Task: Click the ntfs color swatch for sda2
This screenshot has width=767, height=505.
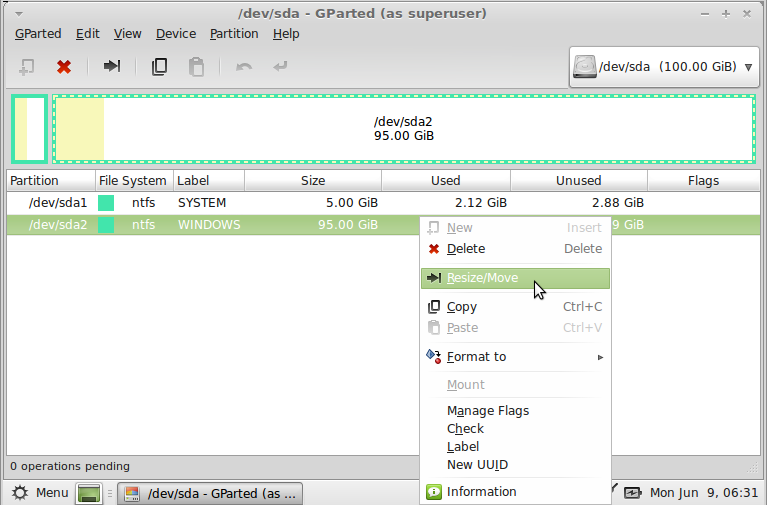Action: coord(106,225)
